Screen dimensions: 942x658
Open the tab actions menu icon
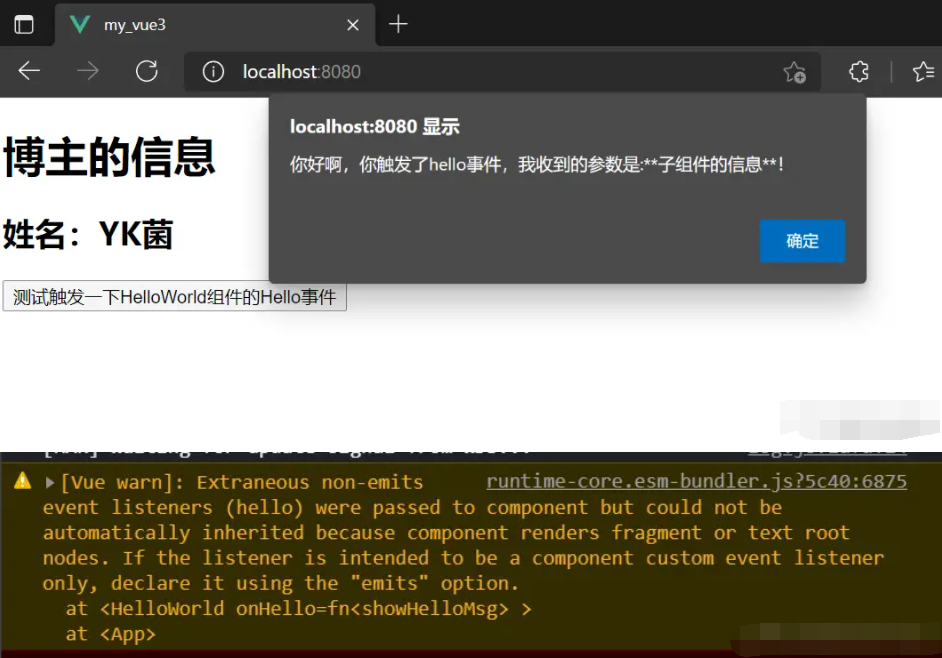click(23, 25)
